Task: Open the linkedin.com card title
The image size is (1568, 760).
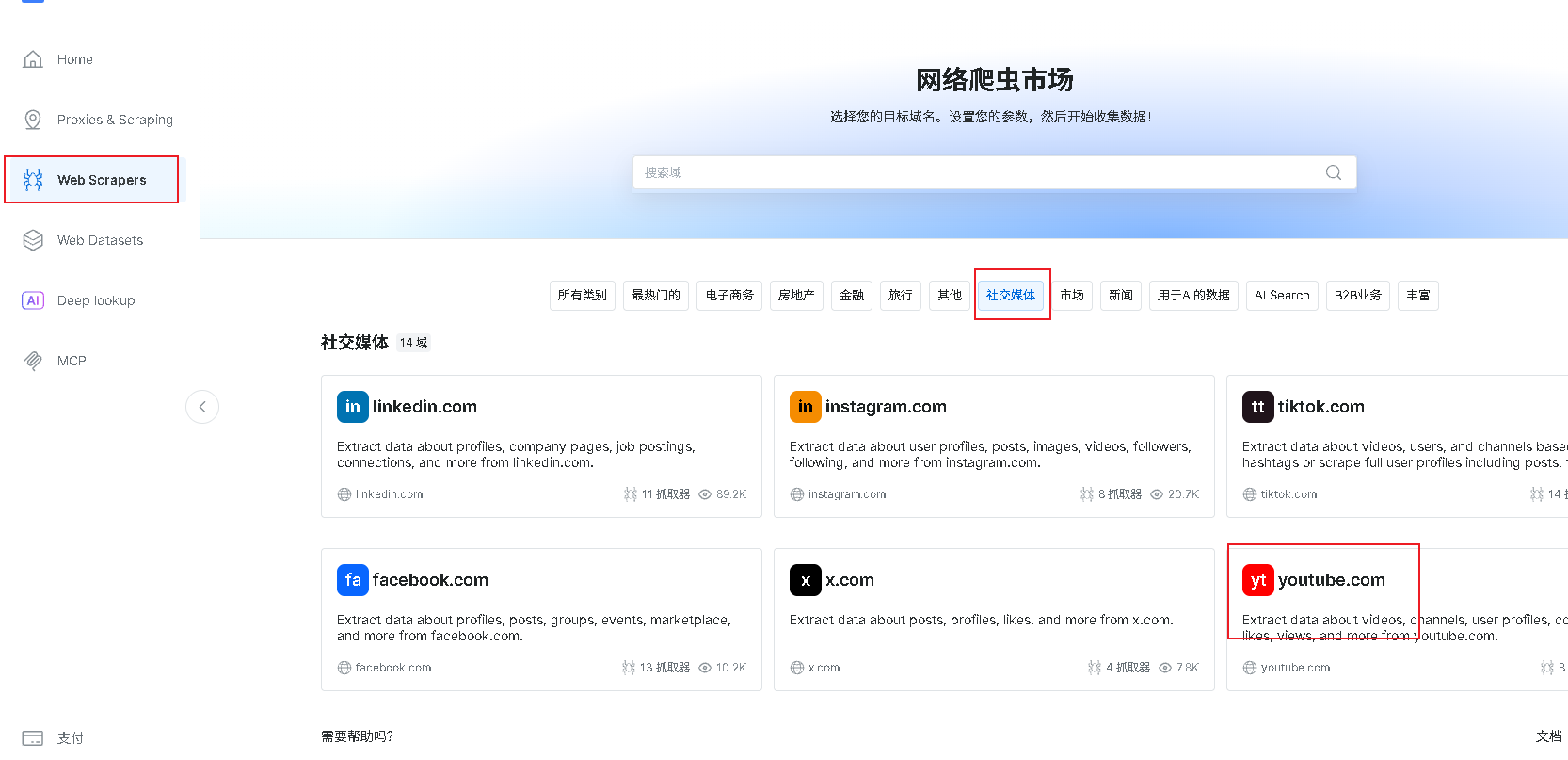Action: click(x=424, y=407)
